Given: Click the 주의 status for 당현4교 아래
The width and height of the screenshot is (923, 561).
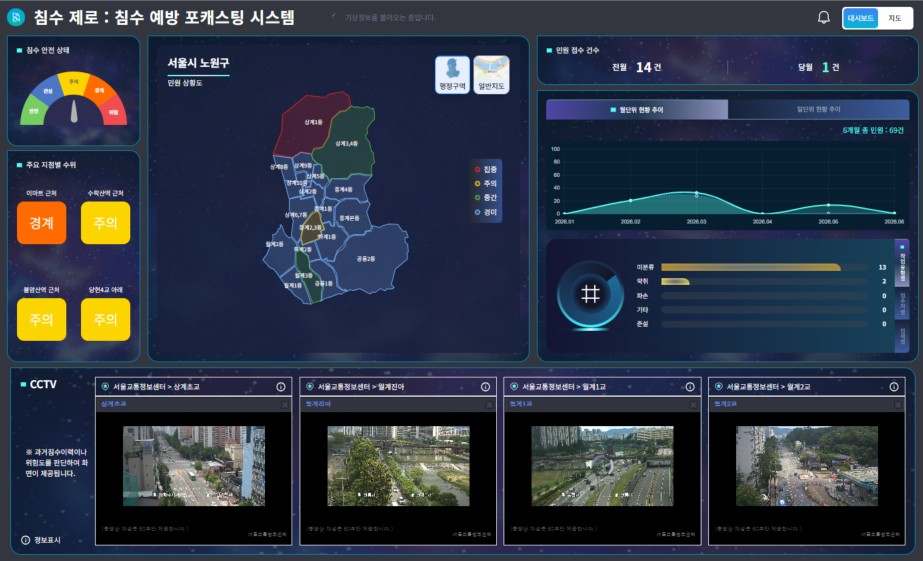Looking at the screenshot, I should pos(105,320).
